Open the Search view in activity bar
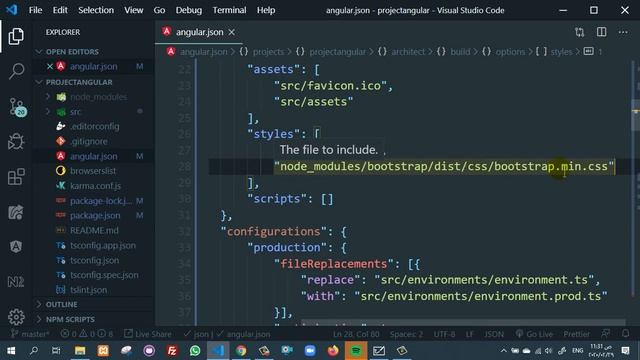 point(16,71)
